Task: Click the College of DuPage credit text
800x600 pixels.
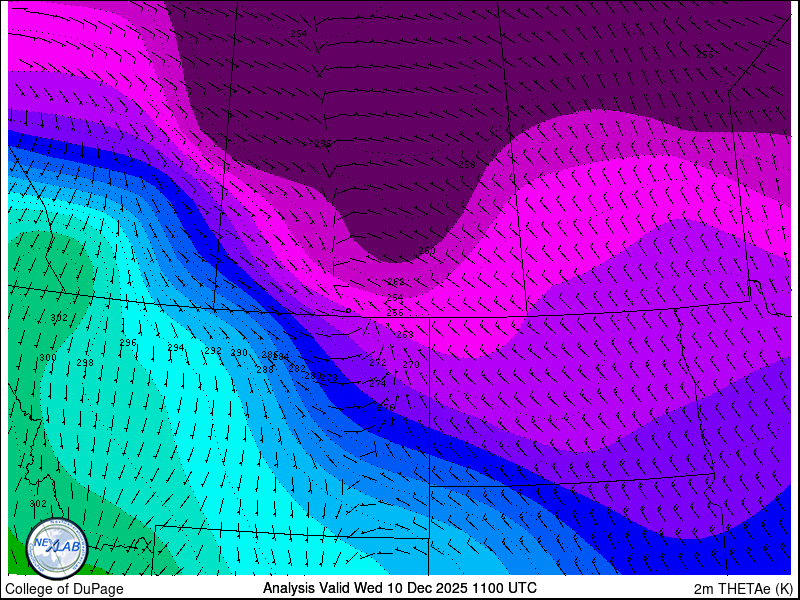Action: pos(64,589)
